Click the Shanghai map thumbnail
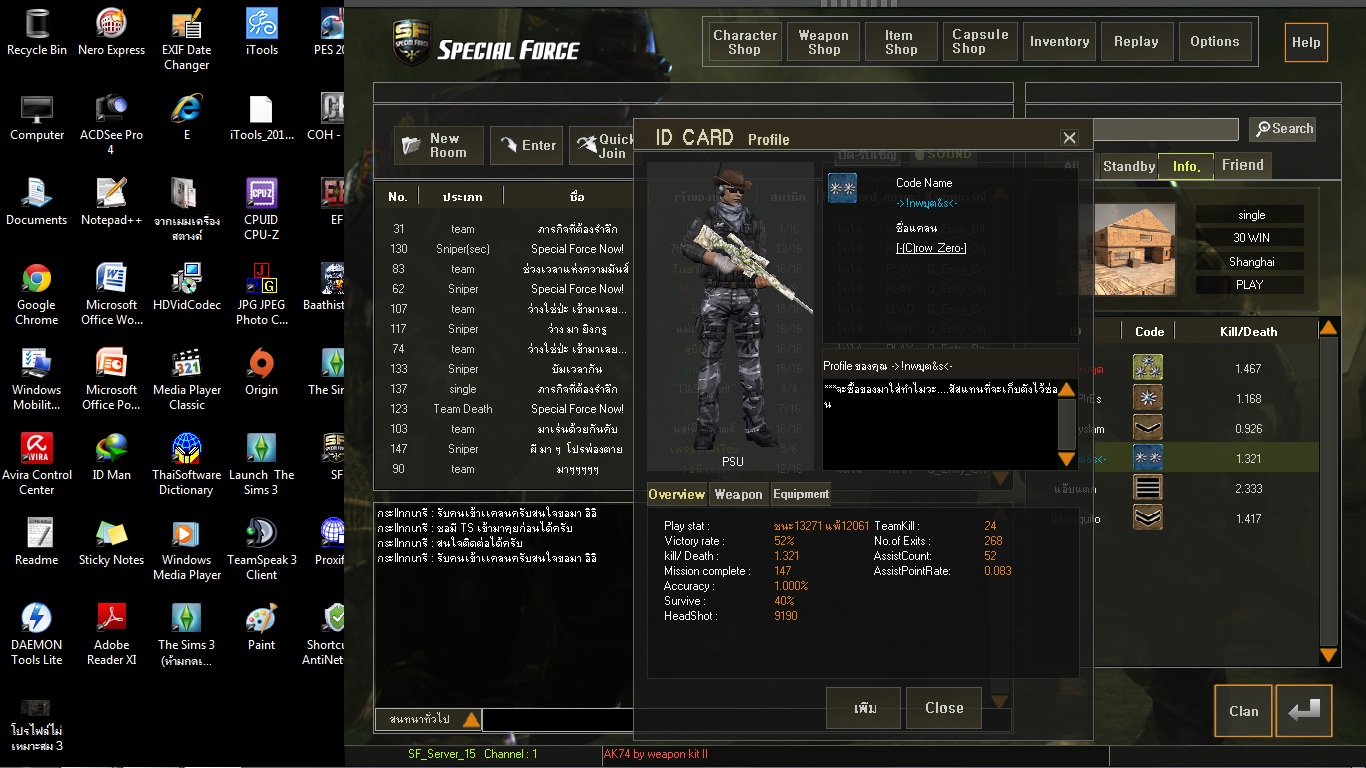Screen dimensions: 1366x768 [1134, 250]
